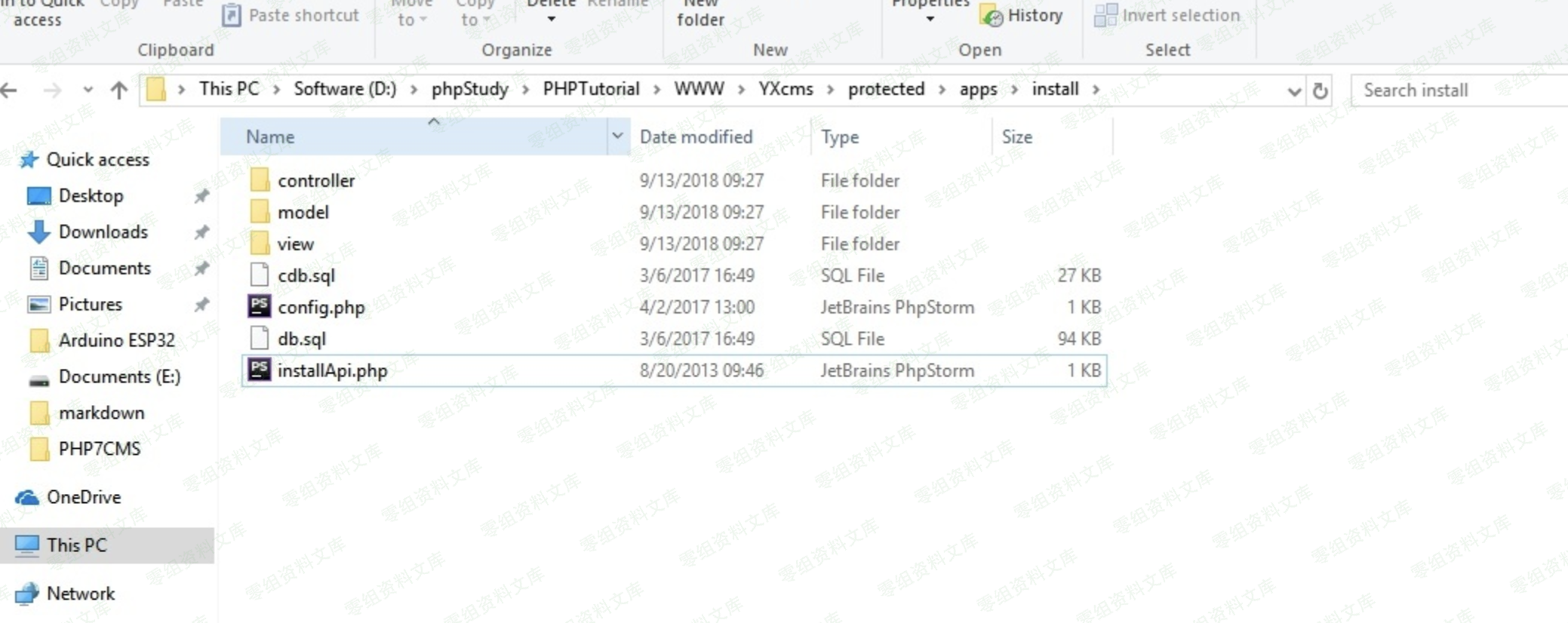Screen dimensions: 1568x623
Task: Click Invert selection in Select group
Action: click(x=1167, y=15)
